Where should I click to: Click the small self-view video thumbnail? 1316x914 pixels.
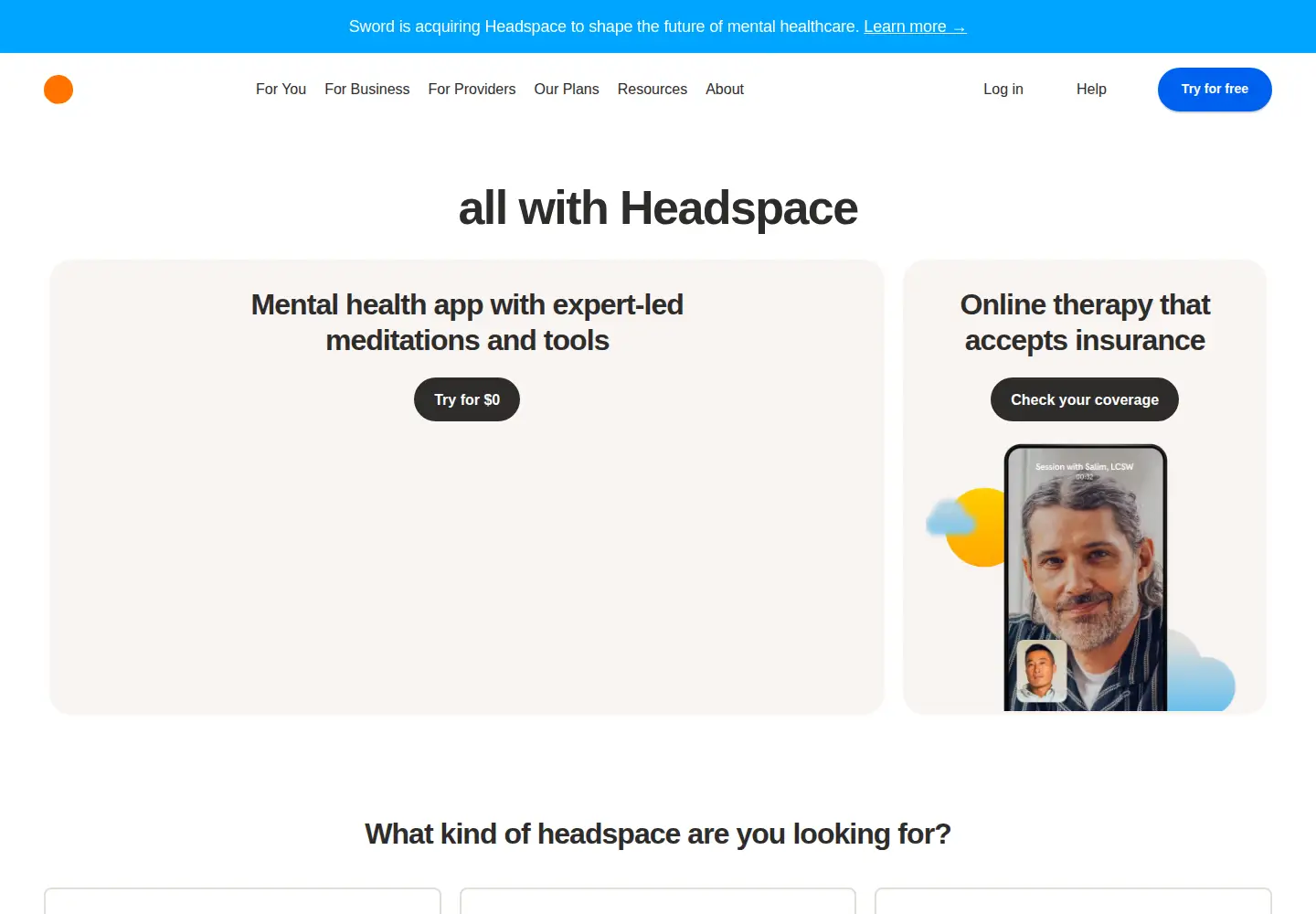pos(1042,671)
